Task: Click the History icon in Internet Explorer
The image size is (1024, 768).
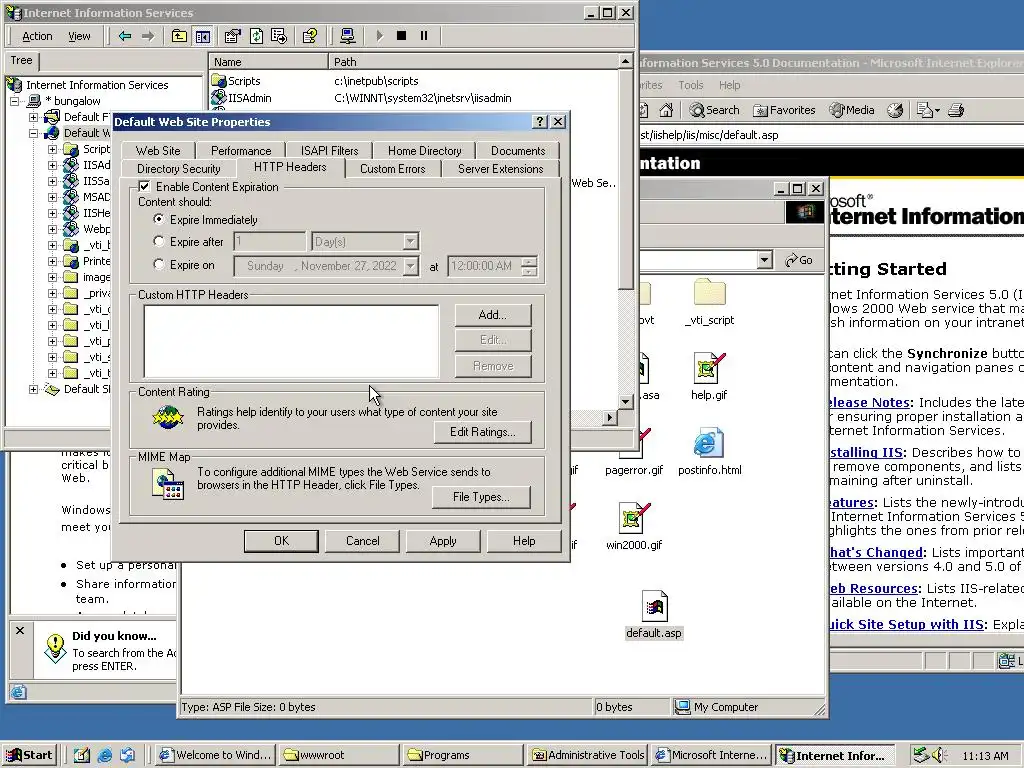Action: pos(895,110)
